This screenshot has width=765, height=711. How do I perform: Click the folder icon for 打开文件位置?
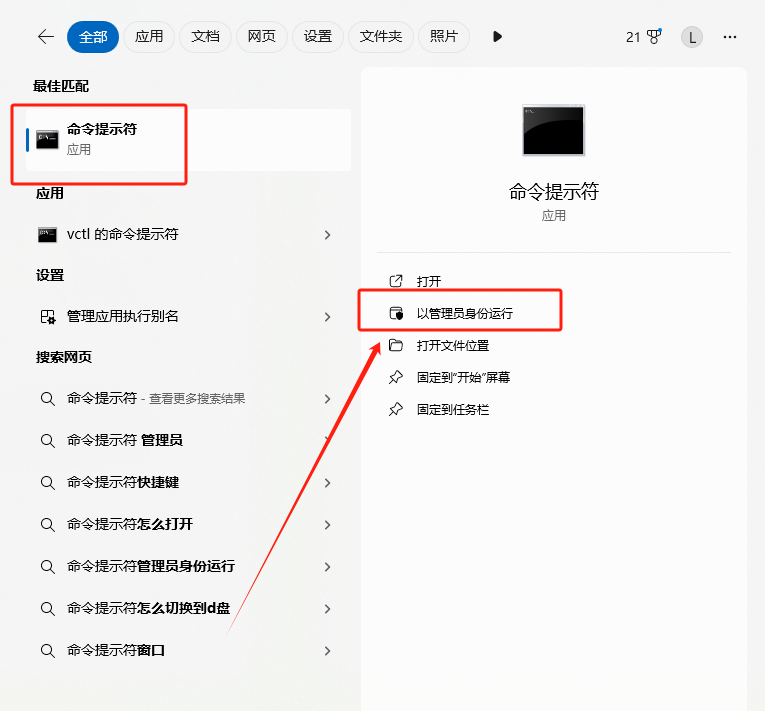[396, 345]
